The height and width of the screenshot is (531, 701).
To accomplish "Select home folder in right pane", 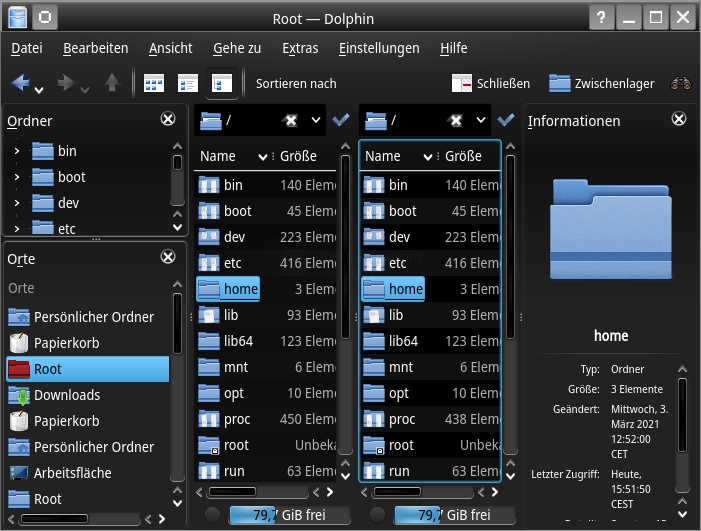I will click(x=393, y=289).
